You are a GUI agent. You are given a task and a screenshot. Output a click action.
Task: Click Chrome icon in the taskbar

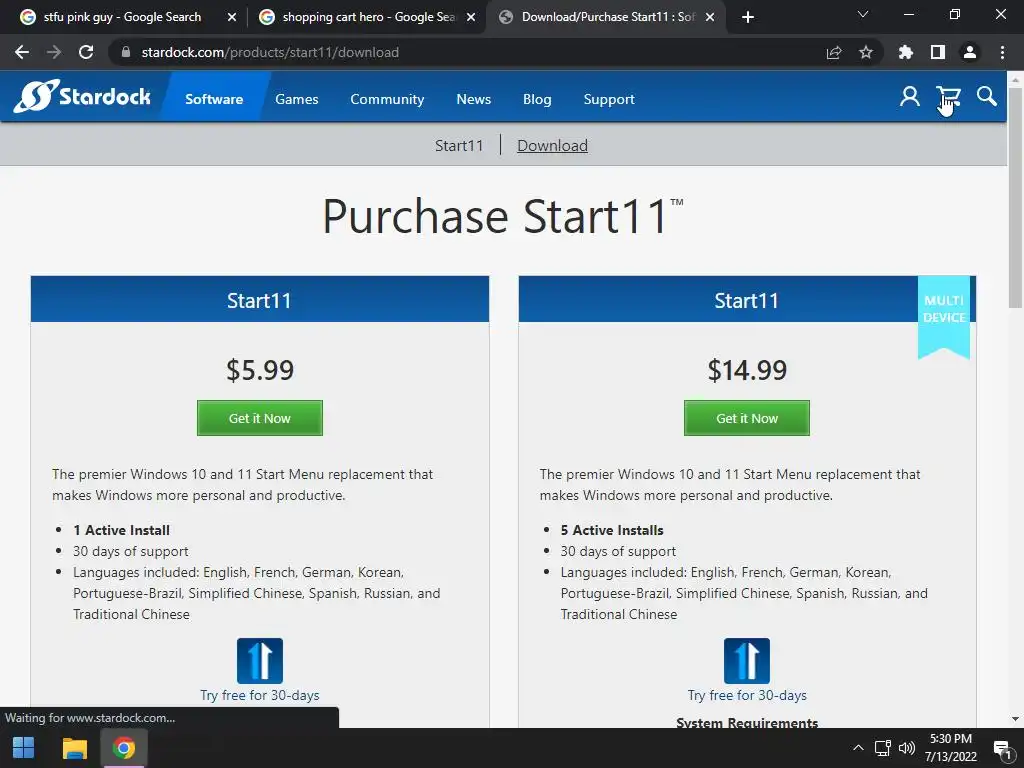124,748
